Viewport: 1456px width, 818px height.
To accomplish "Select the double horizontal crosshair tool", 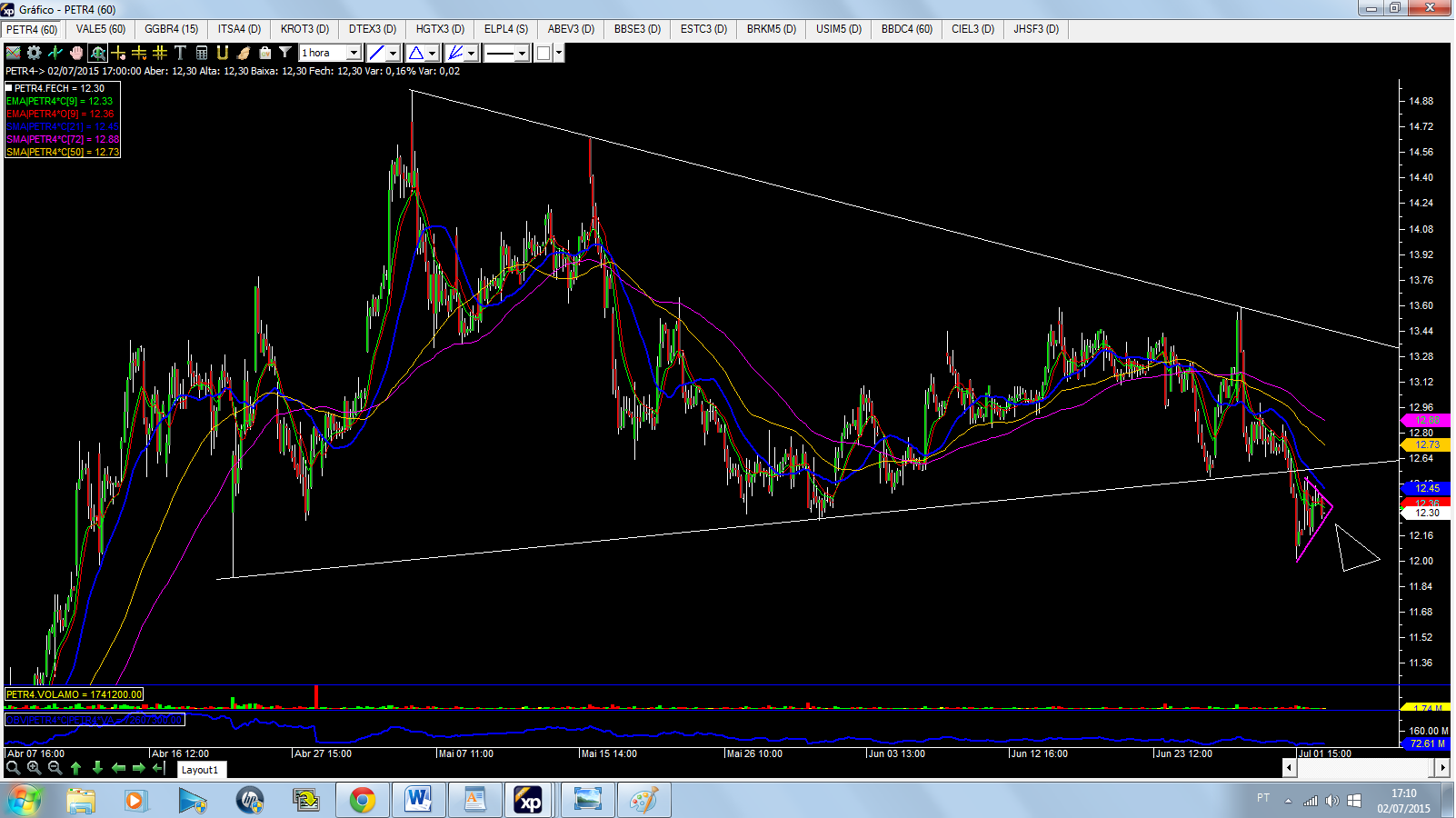I will pyautogui.click(x=139, y=53).
